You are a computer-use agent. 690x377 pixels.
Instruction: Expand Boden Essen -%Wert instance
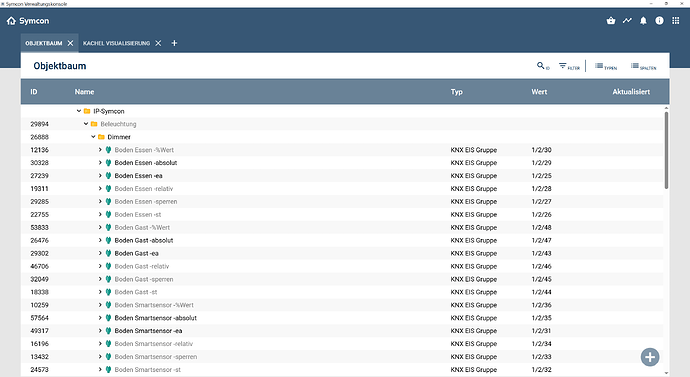pyautogui.click(x=100, y=150)
